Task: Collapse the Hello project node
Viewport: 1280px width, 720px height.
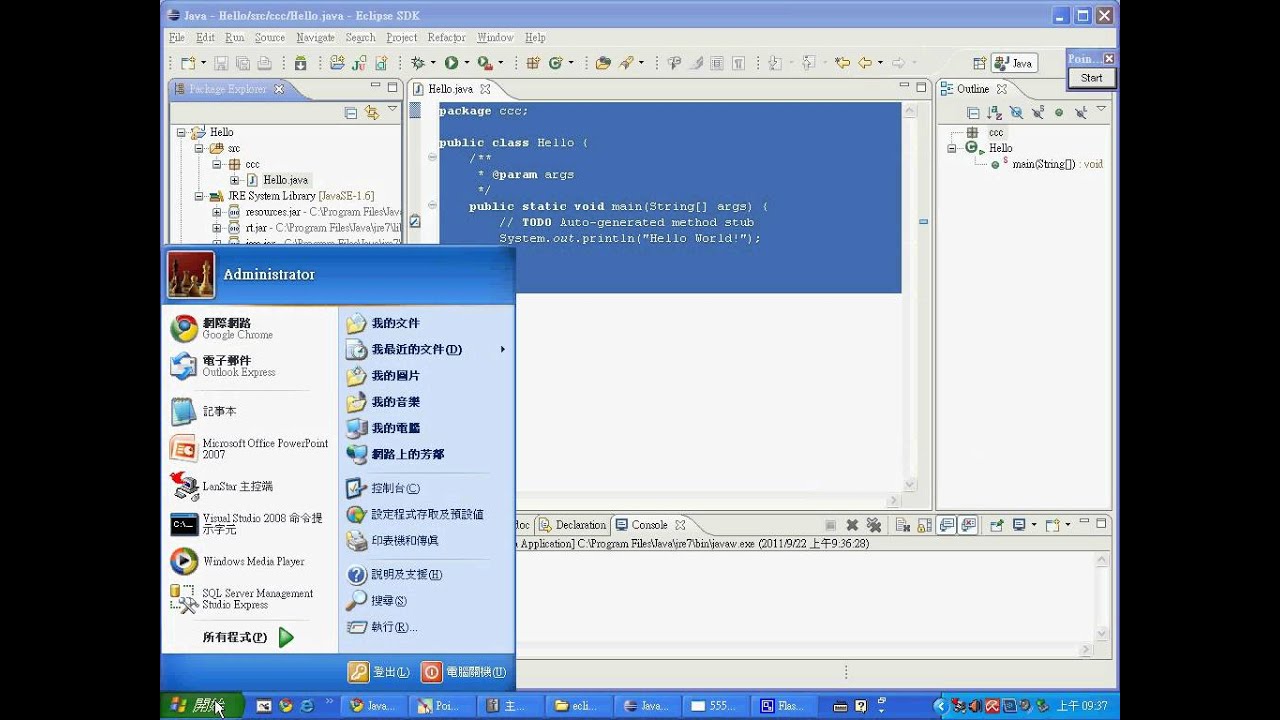Action: pyautogui.click(x=181, y=132)
